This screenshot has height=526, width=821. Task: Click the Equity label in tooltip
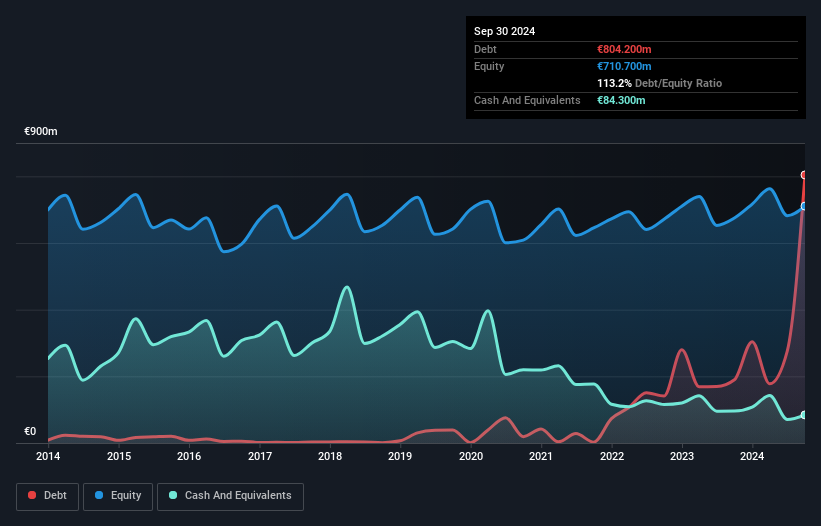tap(489, 66)
